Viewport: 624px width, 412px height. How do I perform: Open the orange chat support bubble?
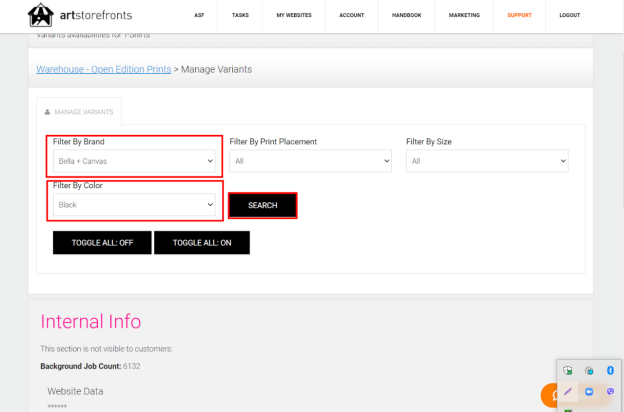pyautogui.click(x=551, y=395)
